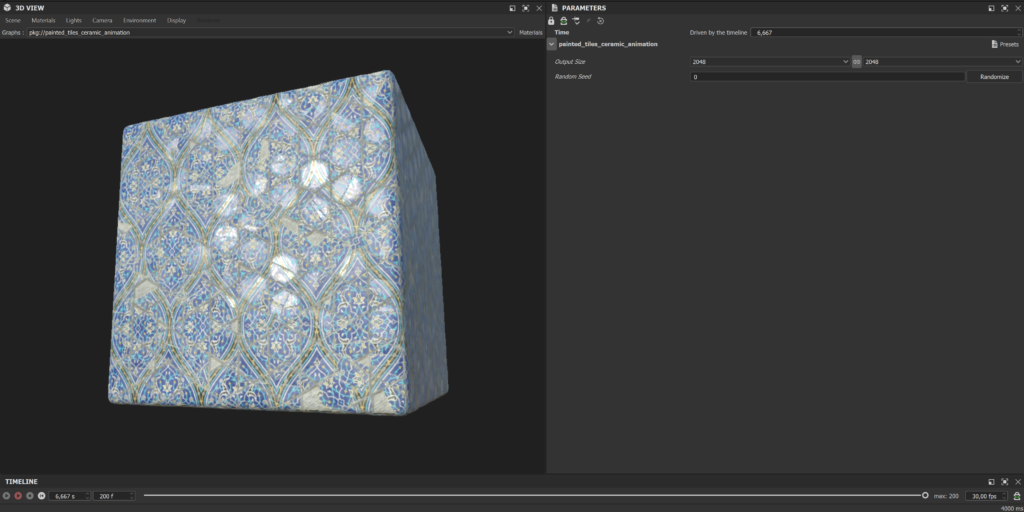The height and width of the screenshot is (512, 1024).
Task: Float the 3D View panel
Action: 512,8
